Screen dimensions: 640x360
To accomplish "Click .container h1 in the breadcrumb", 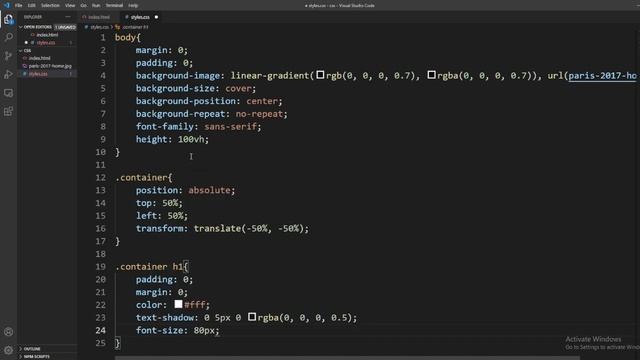I will coord(135,27).
